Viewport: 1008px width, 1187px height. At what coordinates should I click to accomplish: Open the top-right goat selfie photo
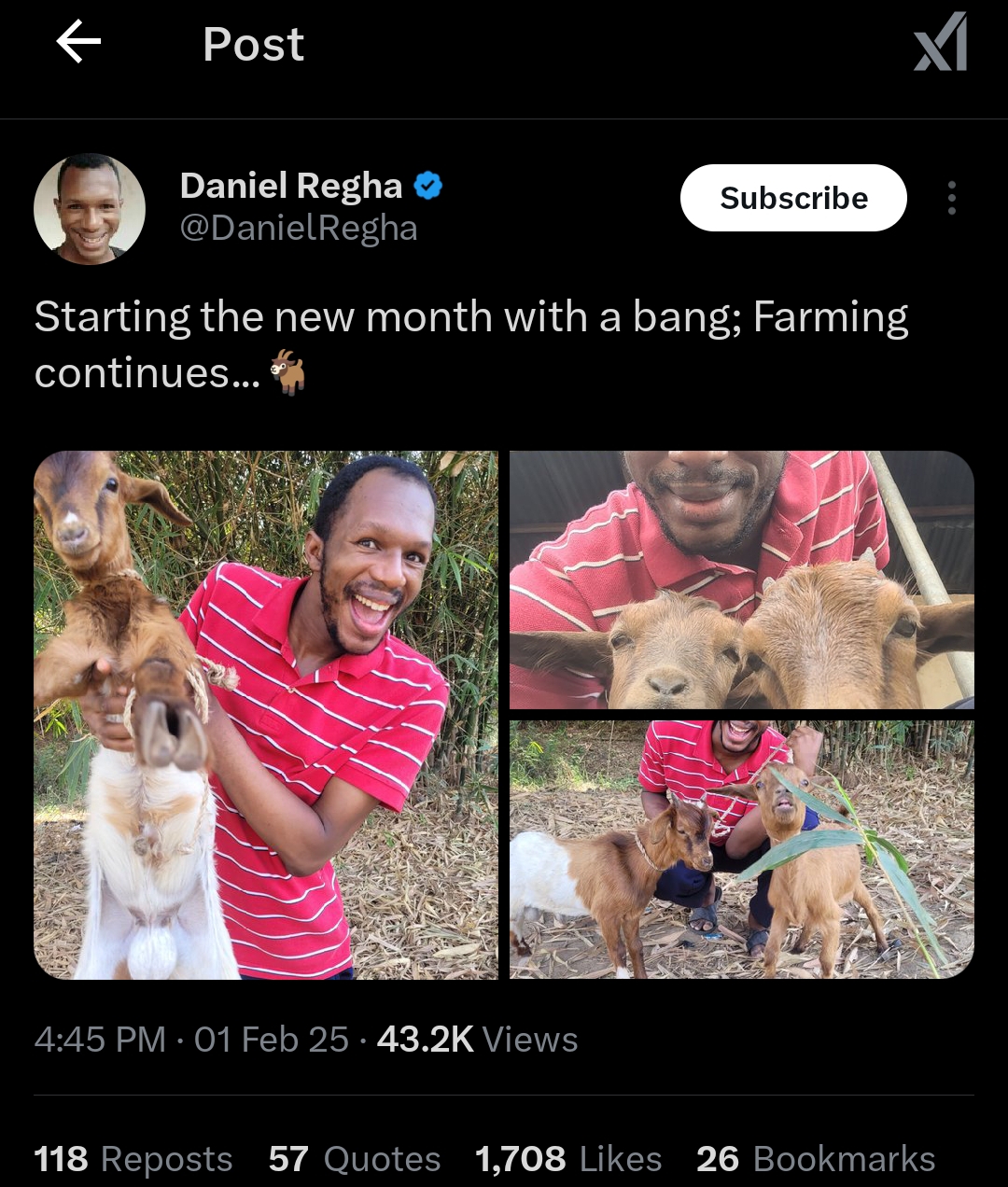(x=741, y=580)
